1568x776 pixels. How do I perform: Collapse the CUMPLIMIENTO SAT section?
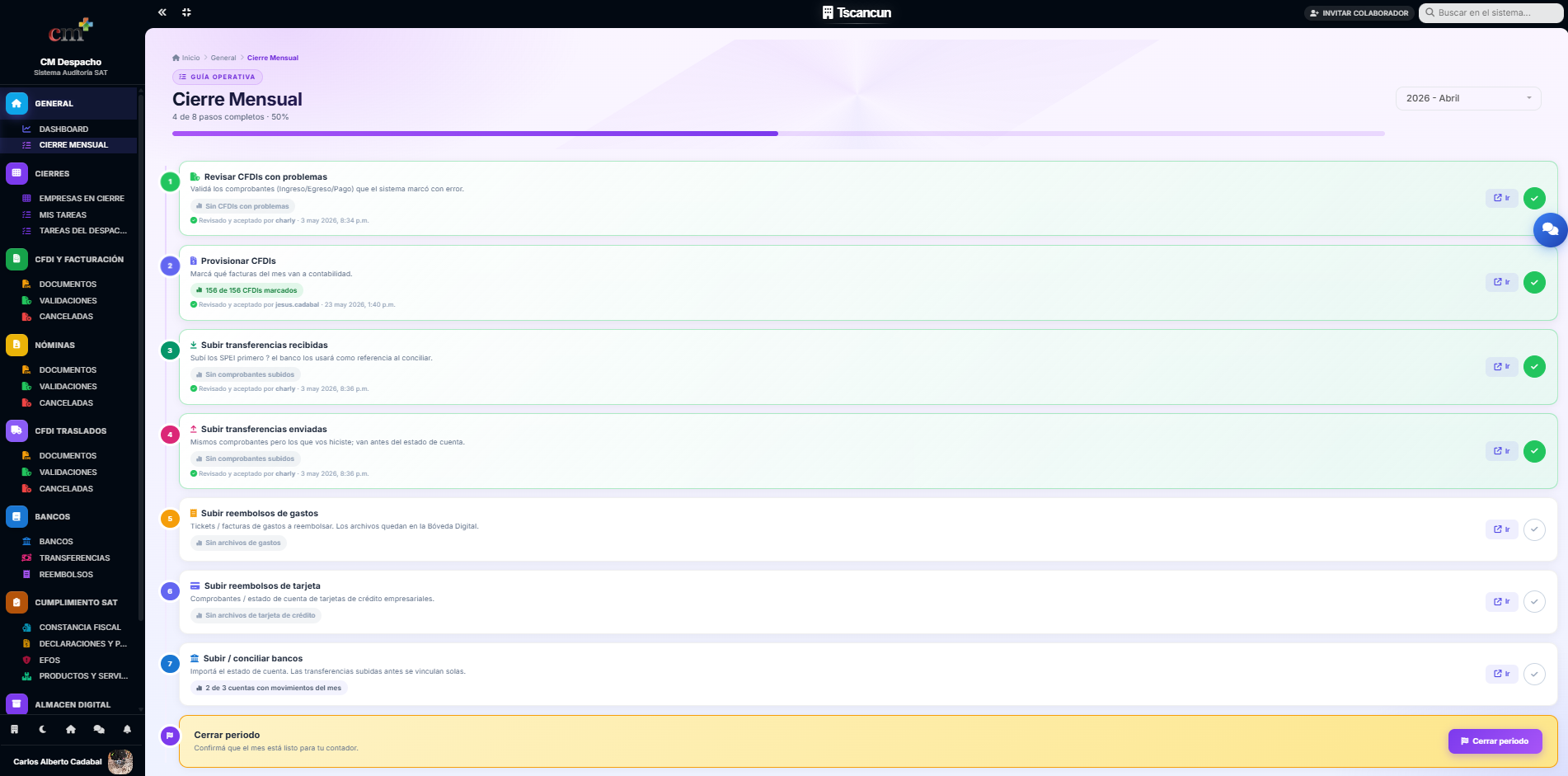click(69, 602)
